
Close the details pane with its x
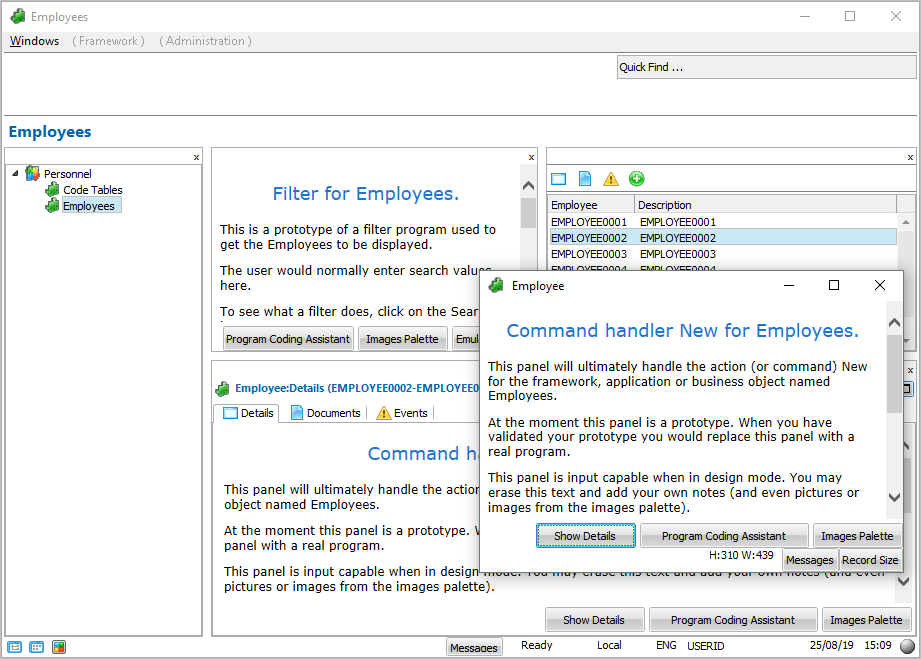[910, 371]
